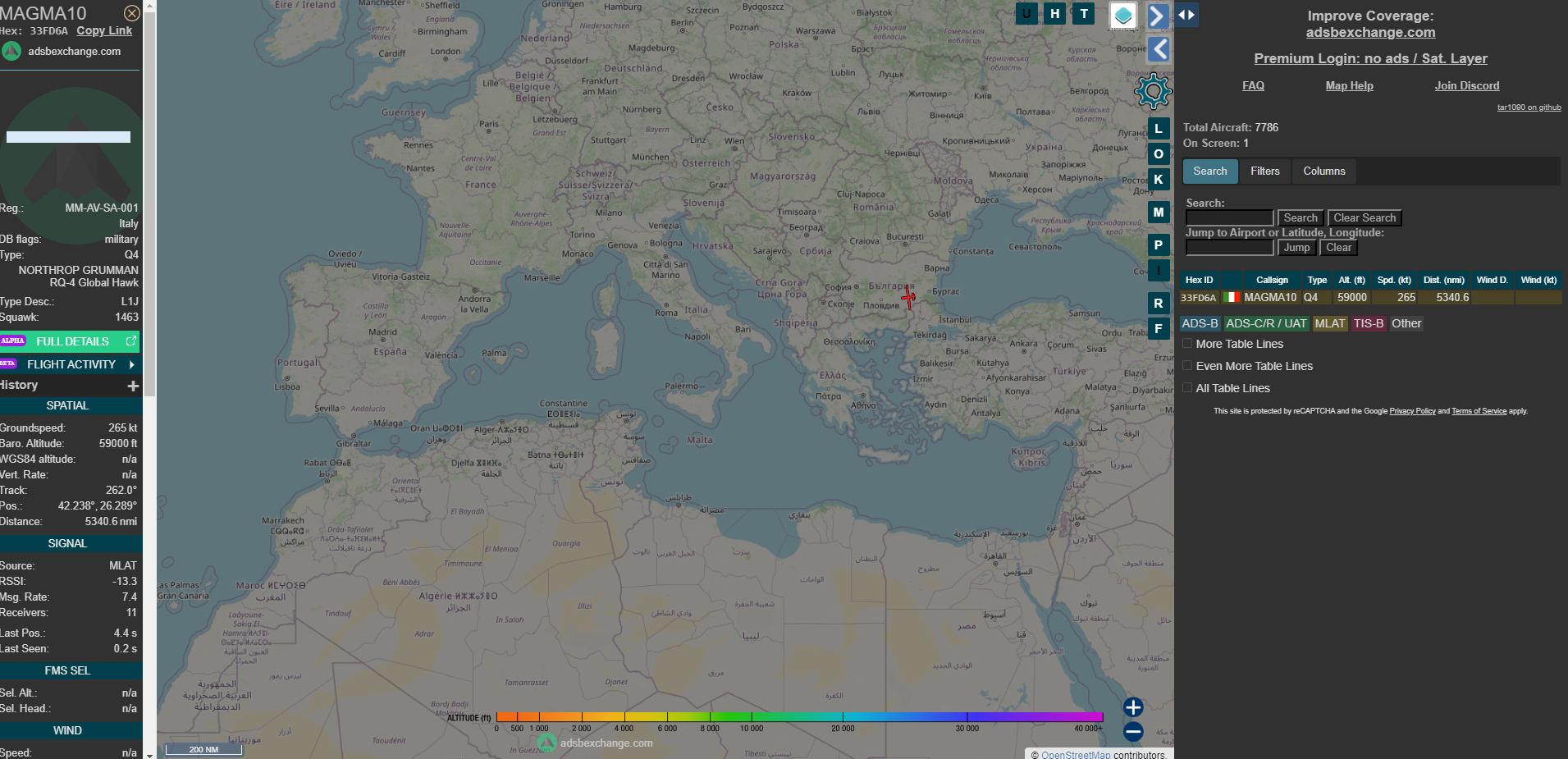Select the MAGMA10 callsign table cell
Screen dimensions: 1568x759
1270,297
